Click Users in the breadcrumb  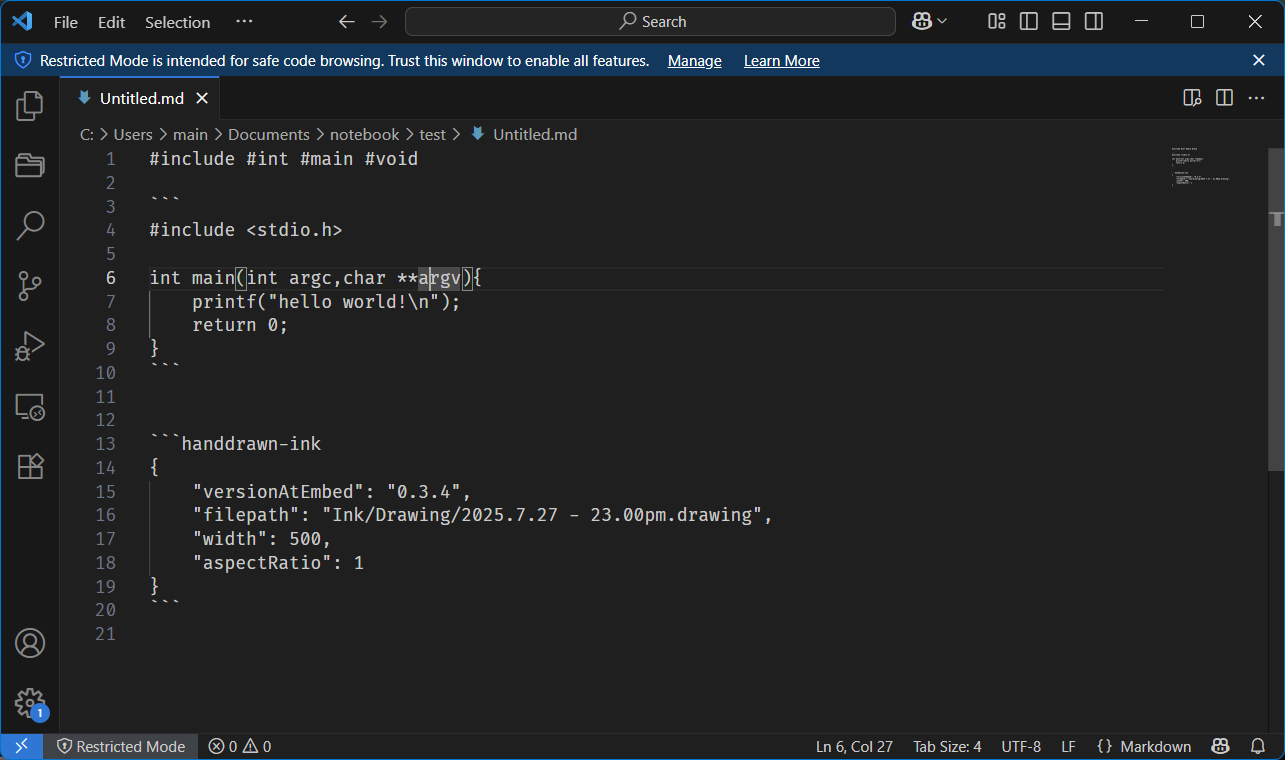click(133, 134)
